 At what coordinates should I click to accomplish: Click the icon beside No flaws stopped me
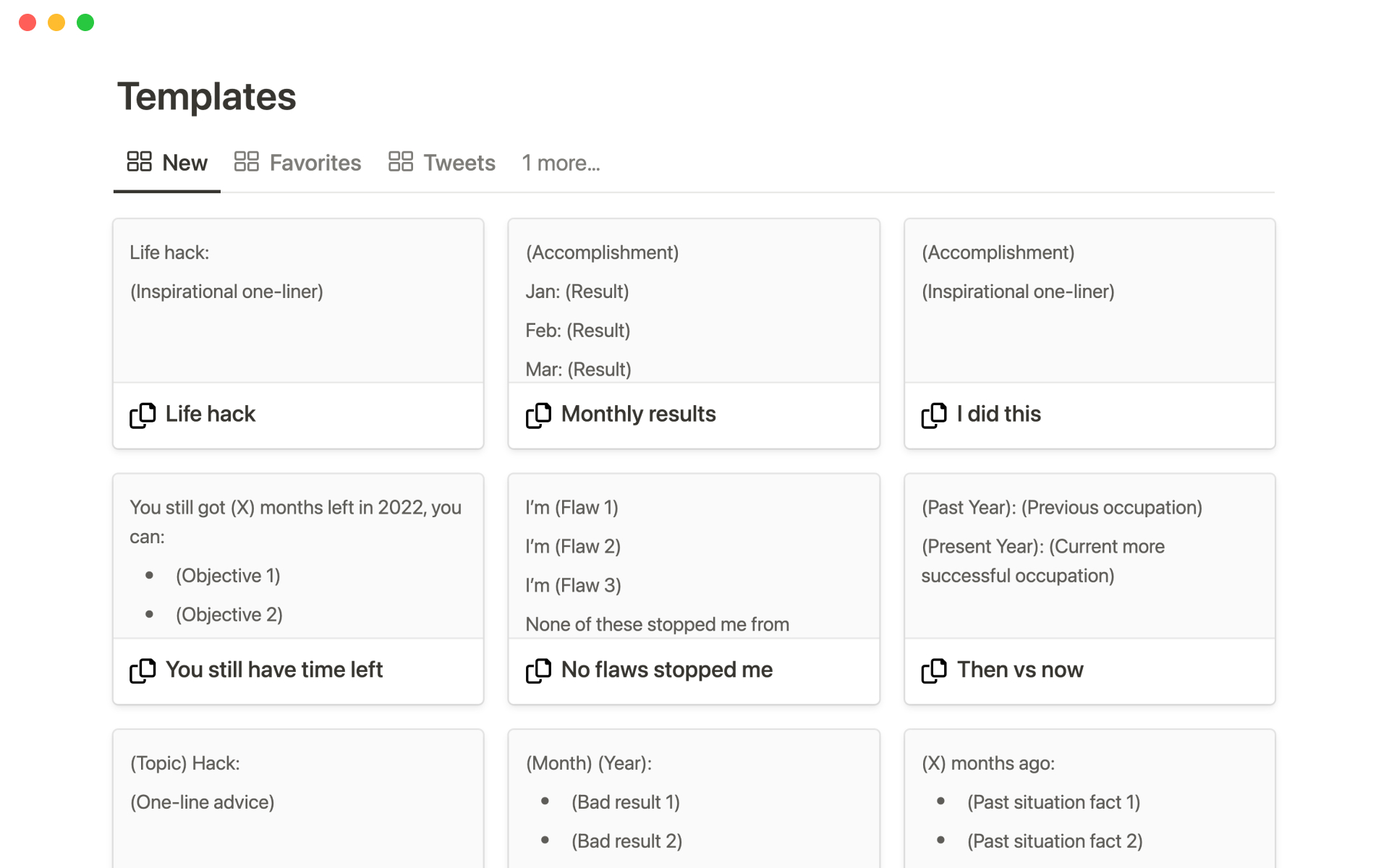(x=538, y=671)
